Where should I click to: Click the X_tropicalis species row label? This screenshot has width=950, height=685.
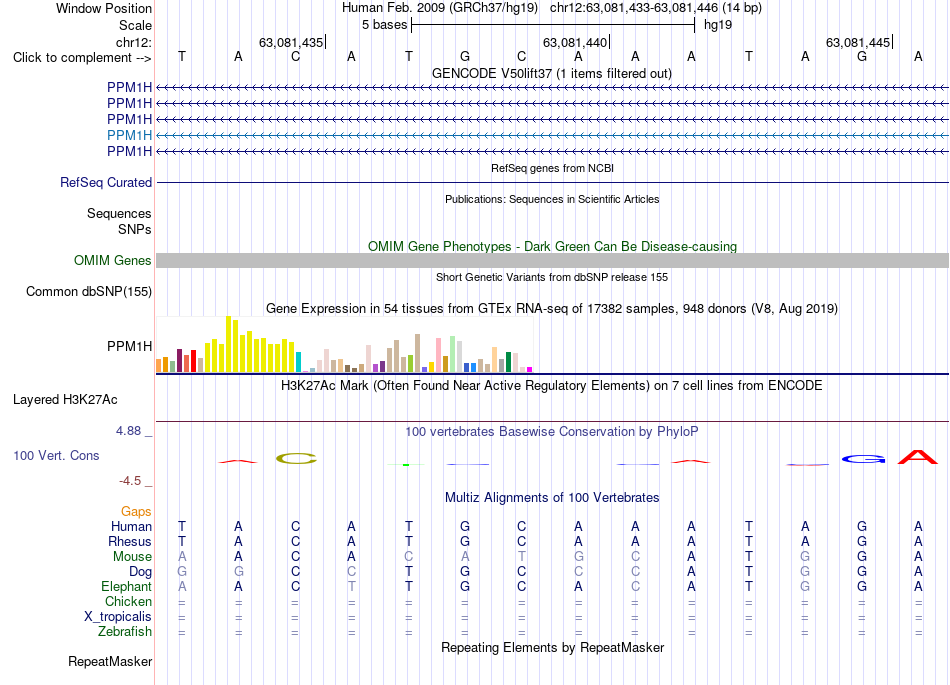(118, 617)
